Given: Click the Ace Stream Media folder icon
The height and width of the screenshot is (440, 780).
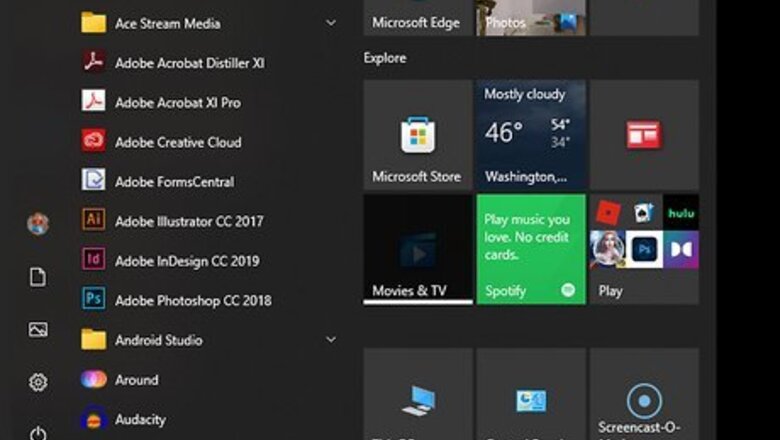Looking at the screenshot, I should point(94,23).
